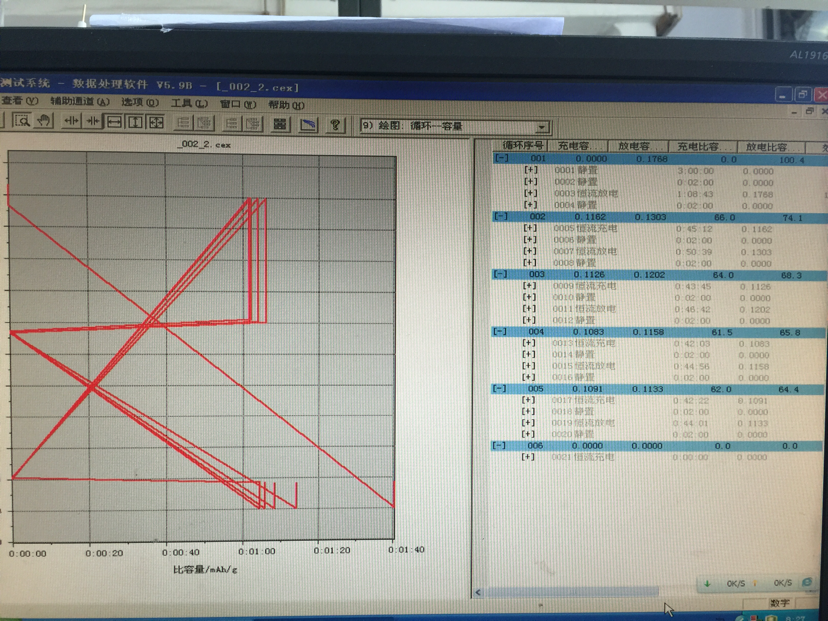Collapse cycle 004 row
Image resolution: width=828 pixels, height=621 pixels.
[500, 331]
